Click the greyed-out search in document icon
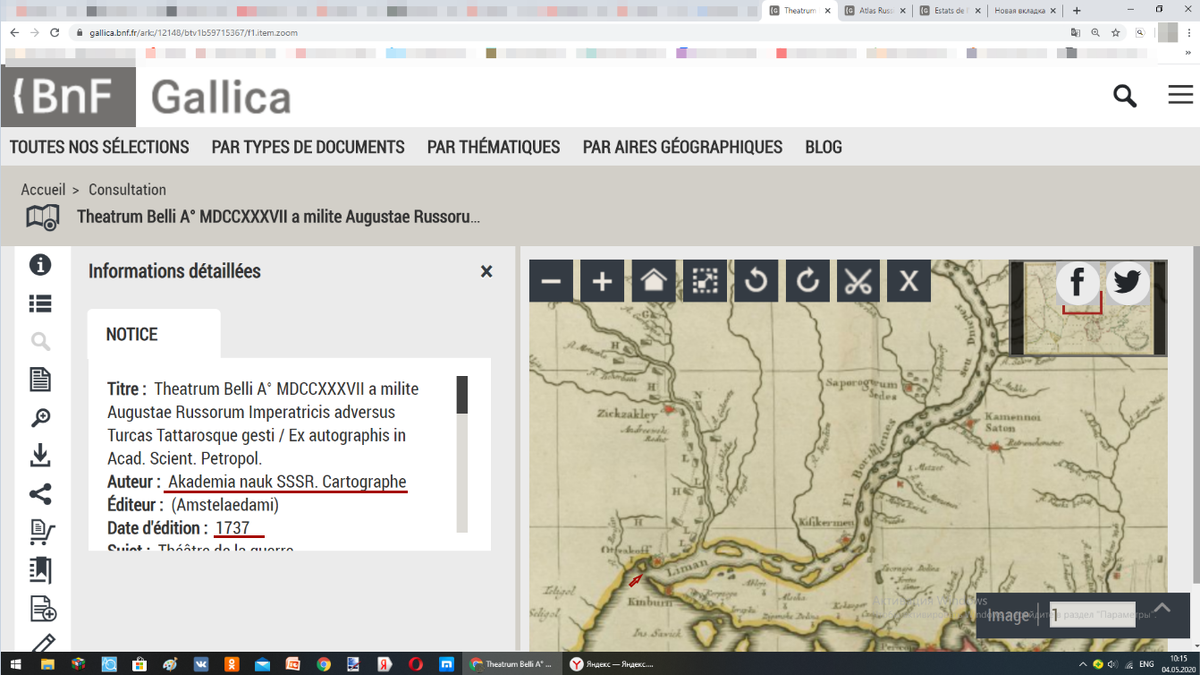The height and width of the screenshot is (675, 1200). pos(40,342)
